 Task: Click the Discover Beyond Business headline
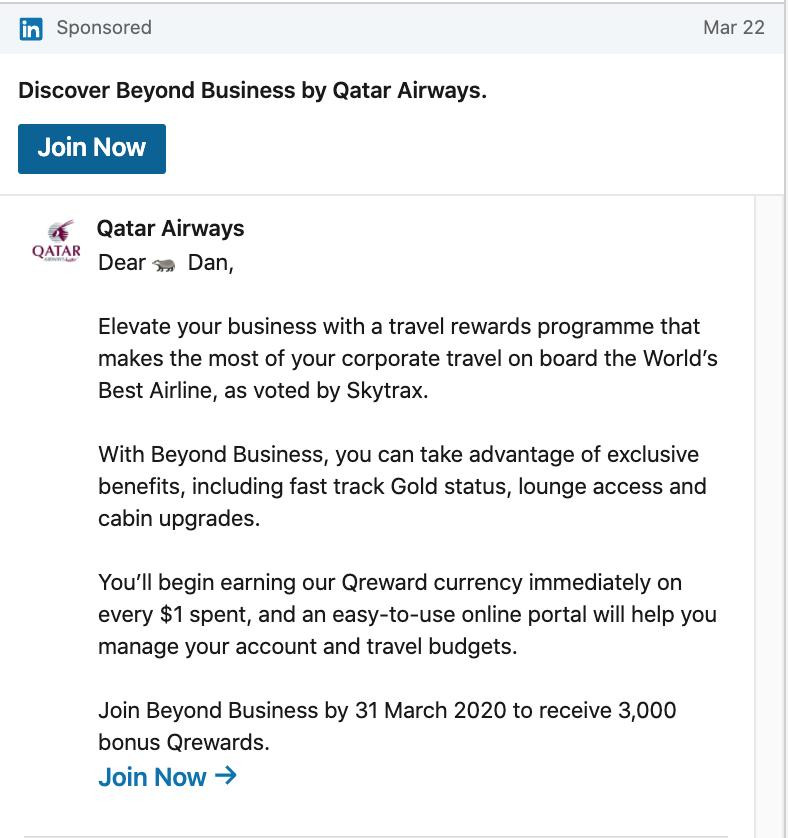[252, 90]
